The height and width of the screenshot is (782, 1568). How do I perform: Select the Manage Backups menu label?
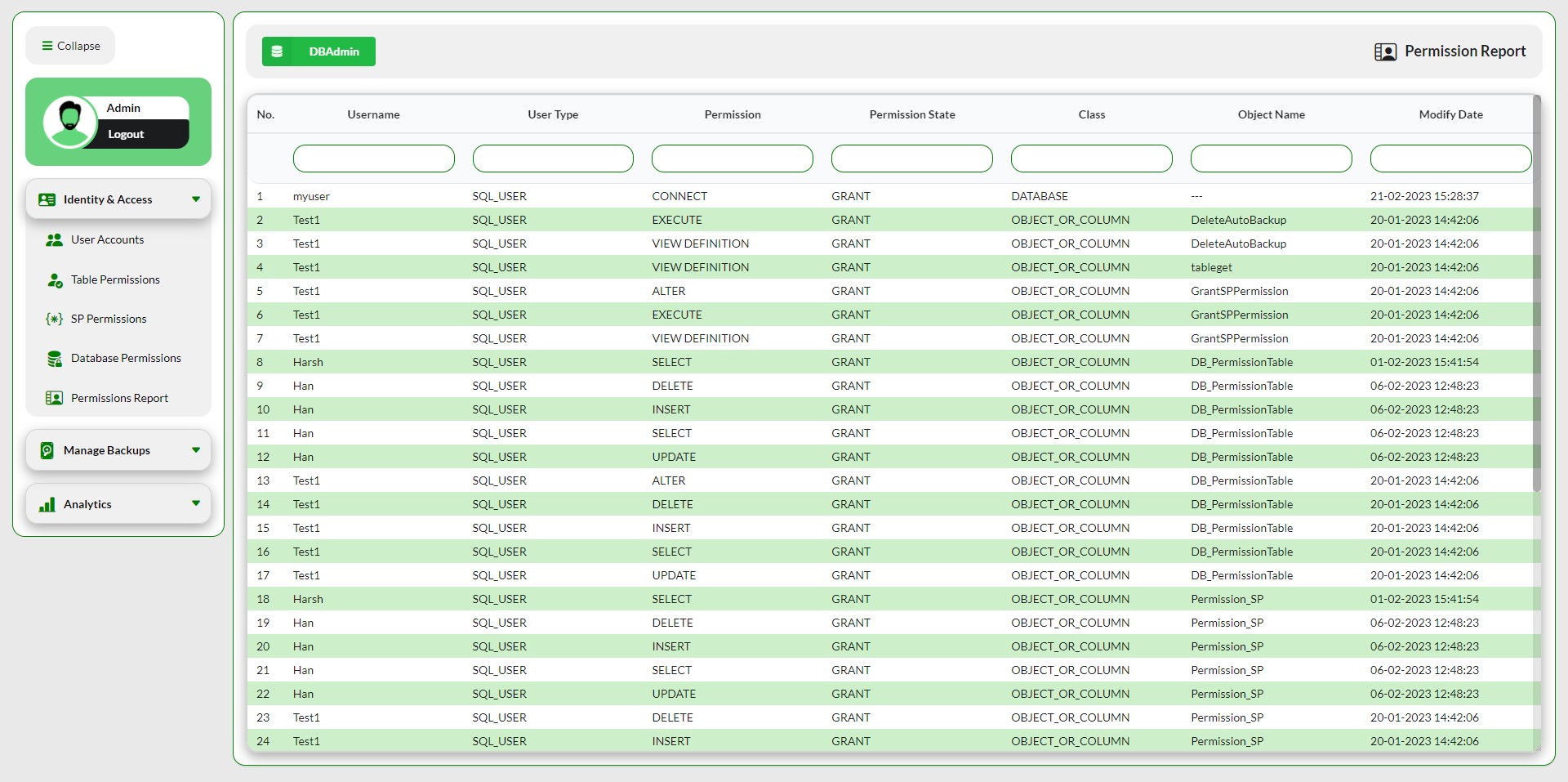coord(107,450)
